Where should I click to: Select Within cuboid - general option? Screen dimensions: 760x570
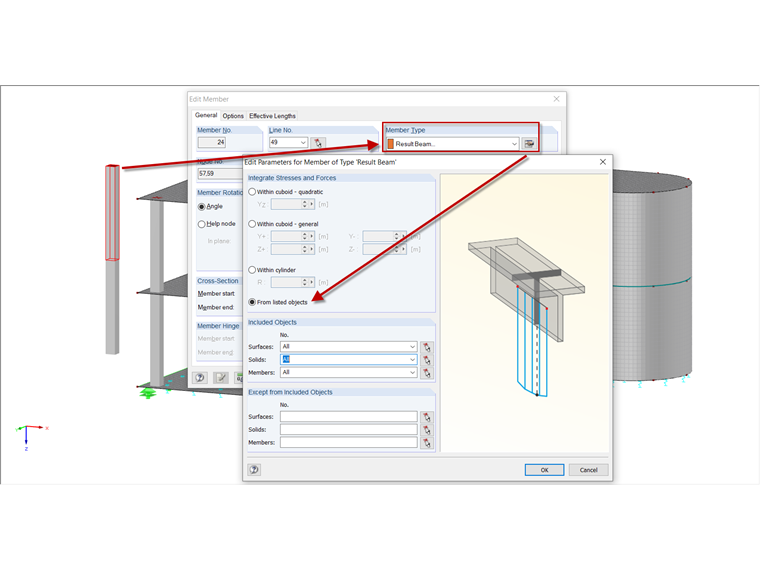click(x=252, y=224)
